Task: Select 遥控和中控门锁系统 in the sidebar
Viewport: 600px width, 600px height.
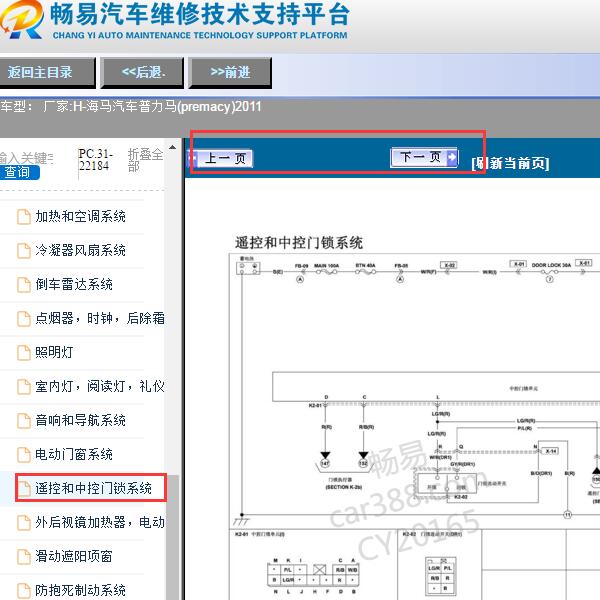Action: pyautogui.click(x=93, y=488)
